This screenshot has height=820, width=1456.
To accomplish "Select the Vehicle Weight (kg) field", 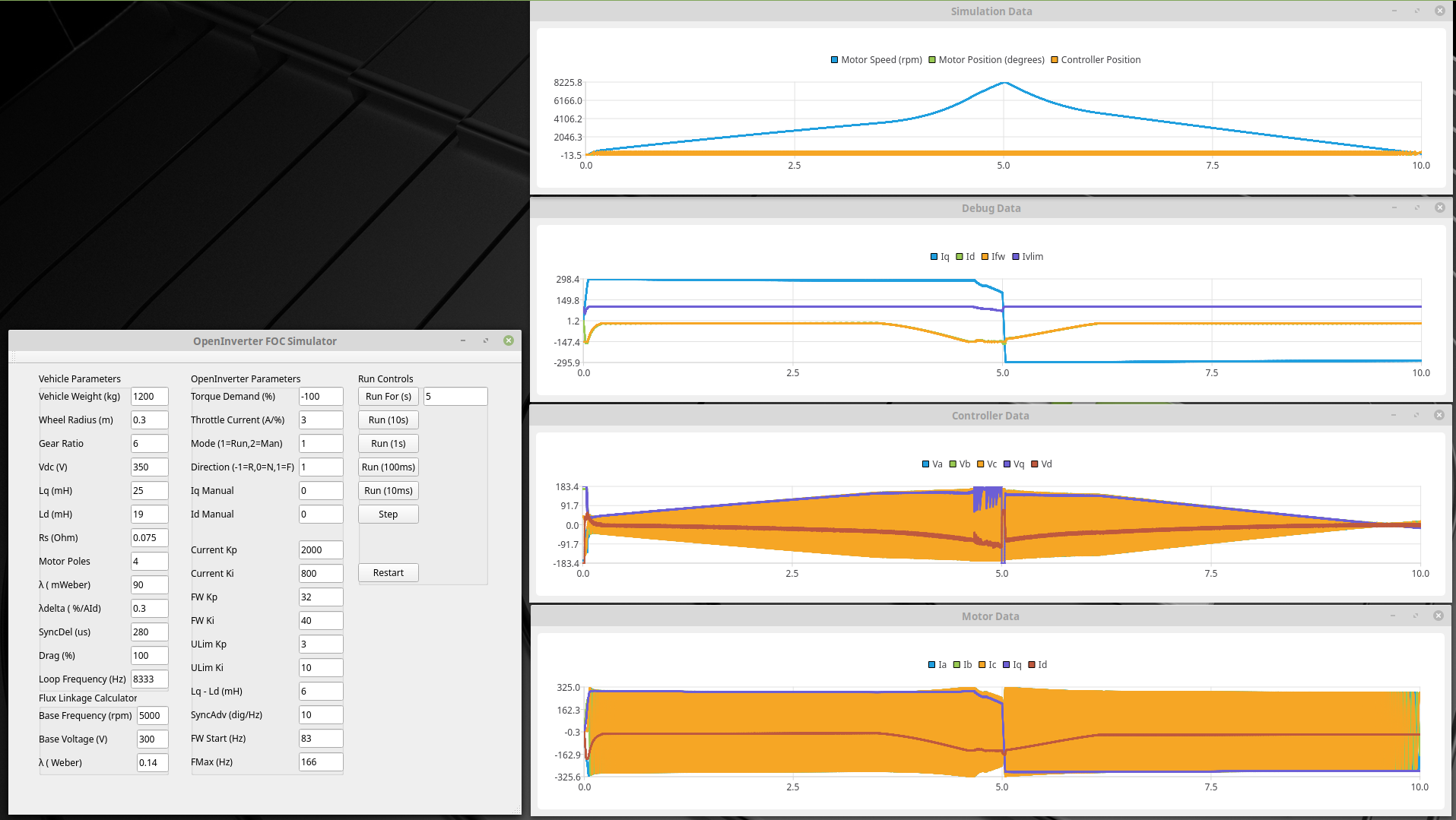I will (x=149, y=397).
